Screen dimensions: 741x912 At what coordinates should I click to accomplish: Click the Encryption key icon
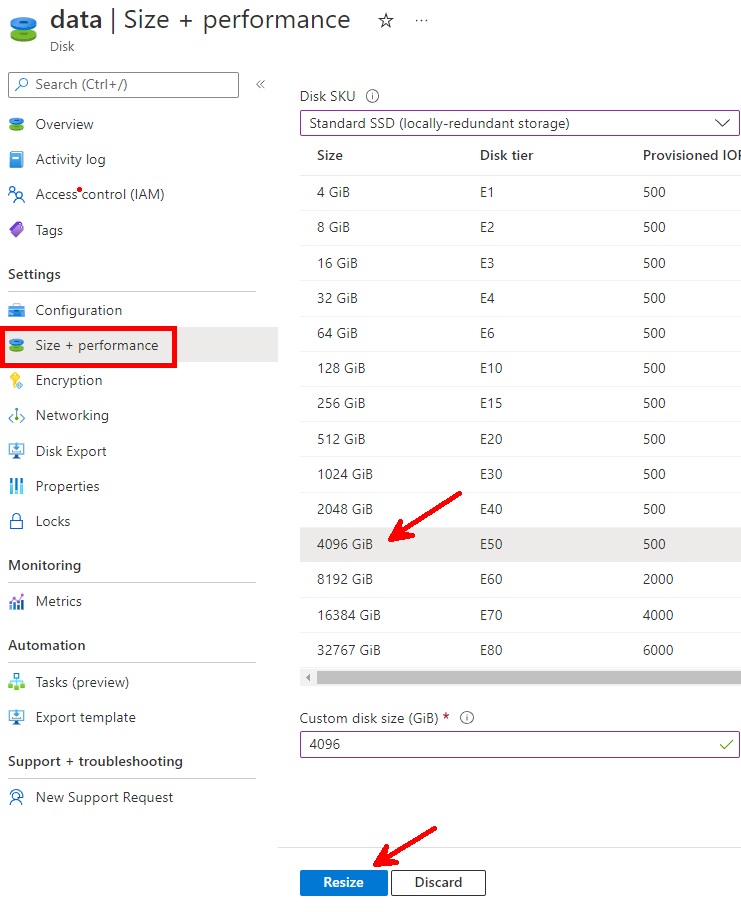pyautogui.click(x=17, y=380)
